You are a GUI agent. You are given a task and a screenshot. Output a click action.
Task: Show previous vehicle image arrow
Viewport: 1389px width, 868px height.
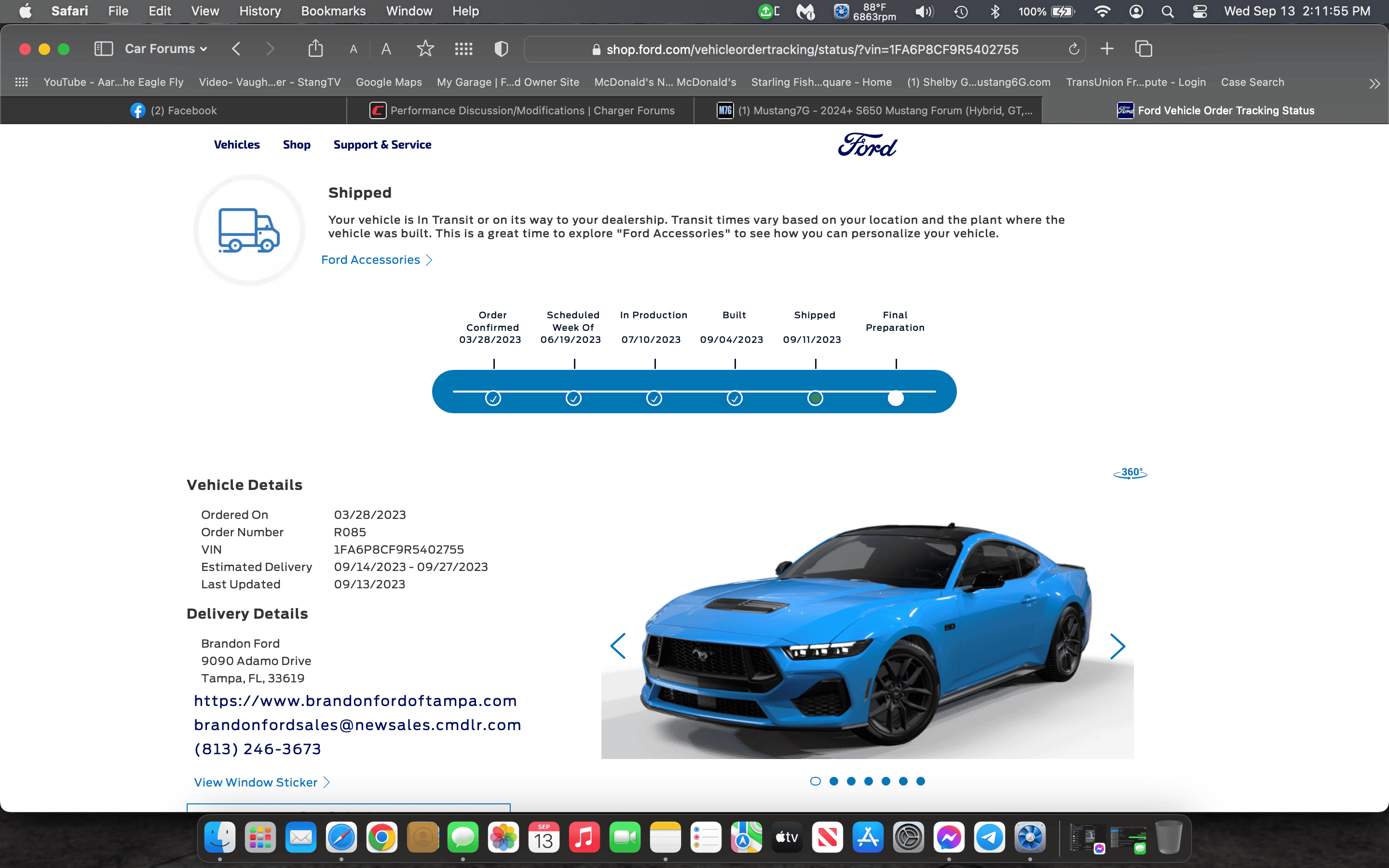point(618,646)
